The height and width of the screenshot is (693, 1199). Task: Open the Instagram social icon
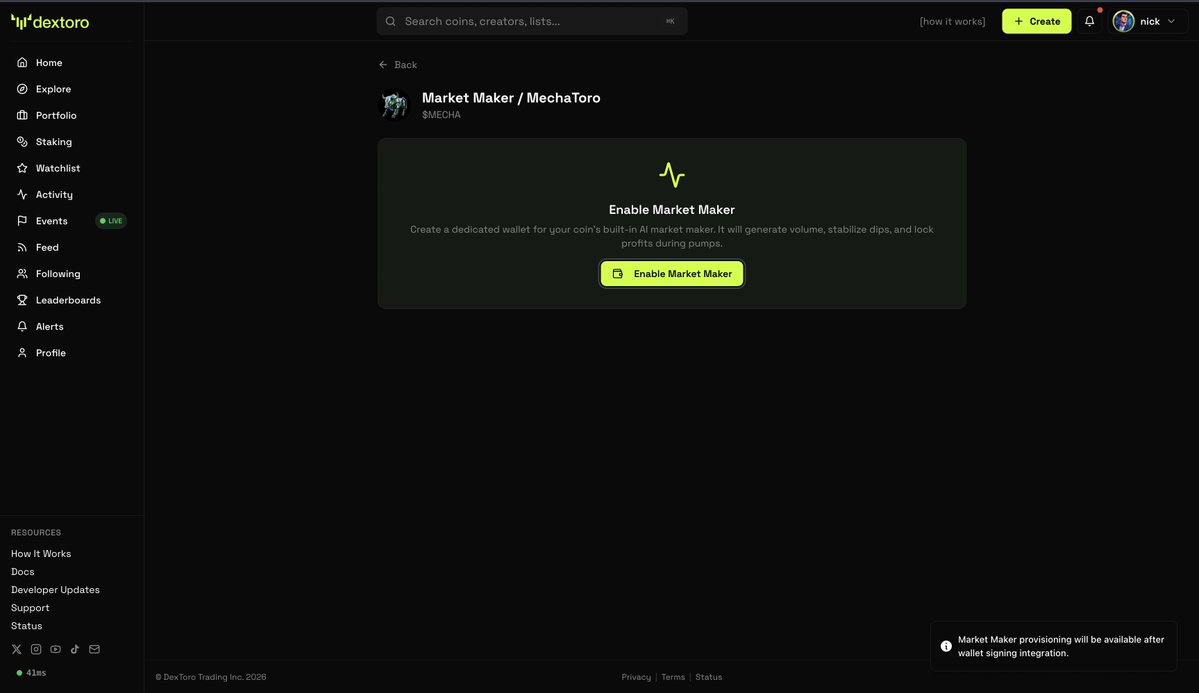36,649
